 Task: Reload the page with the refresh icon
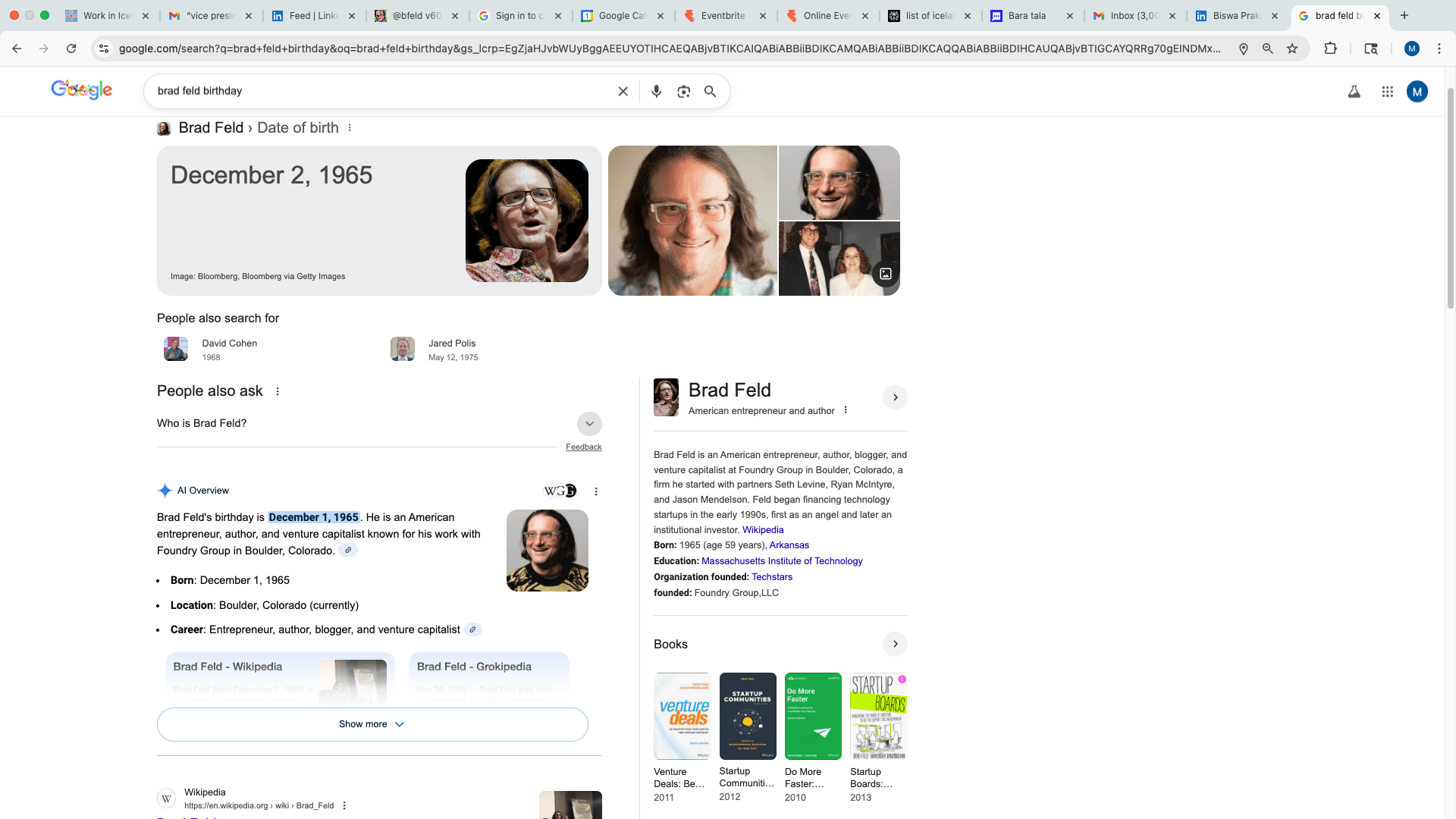[x=71, y=48]
